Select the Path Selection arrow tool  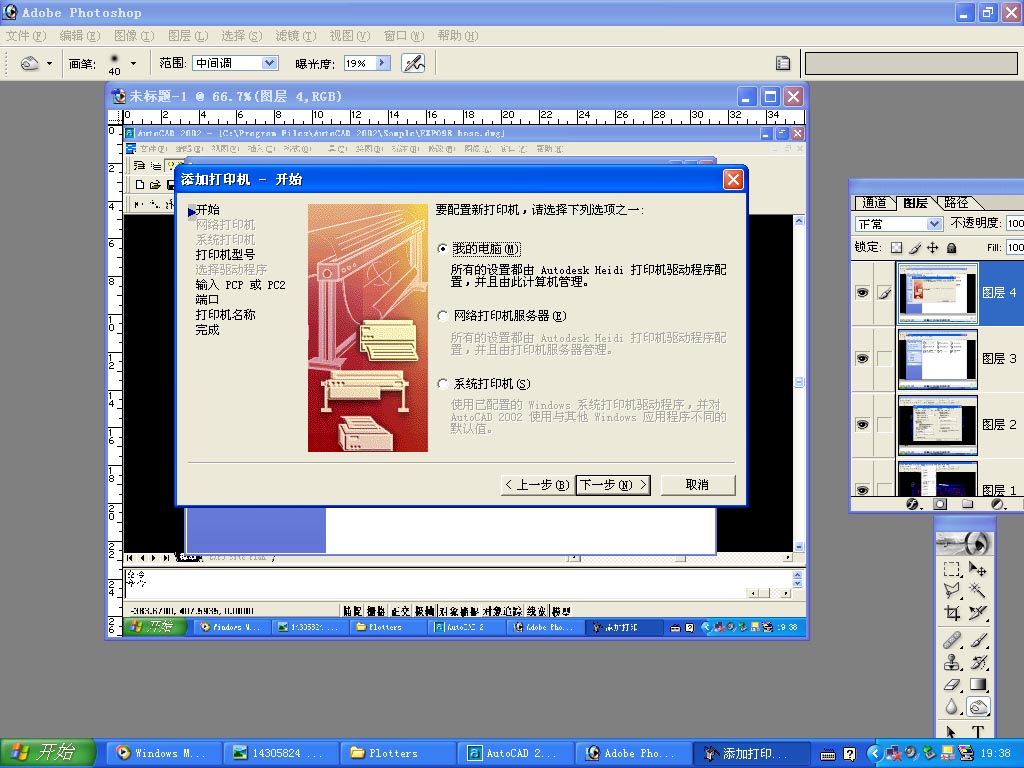952,731
